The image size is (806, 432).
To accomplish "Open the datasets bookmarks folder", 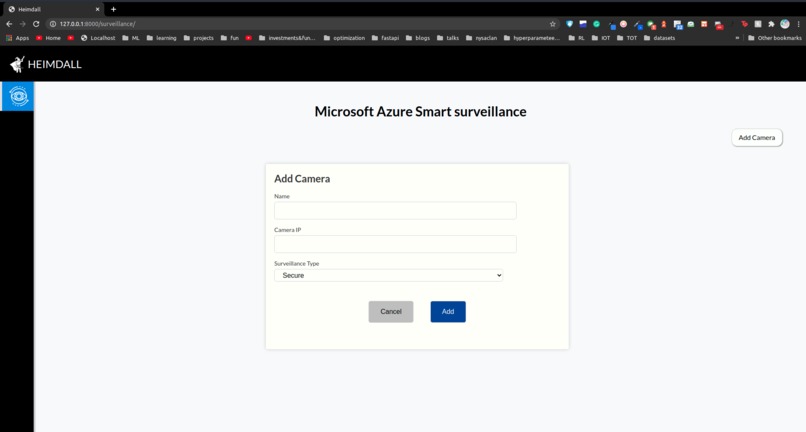I will pos(660,38).
